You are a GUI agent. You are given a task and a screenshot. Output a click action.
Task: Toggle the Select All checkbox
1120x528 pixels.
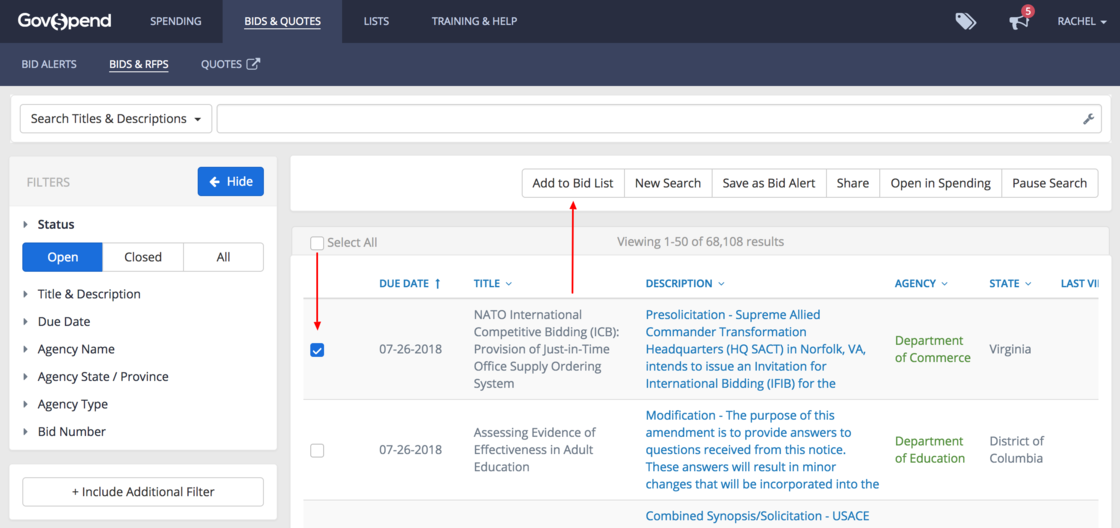click(317, 243)
